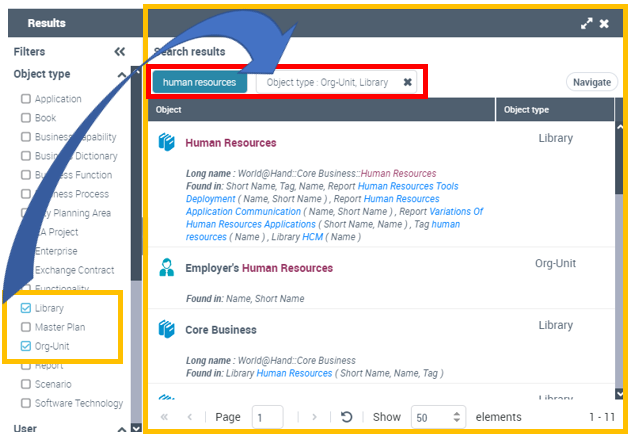
Task: Open Human Resources Tools Deployment report link
Action: click(x=408, y=186)
